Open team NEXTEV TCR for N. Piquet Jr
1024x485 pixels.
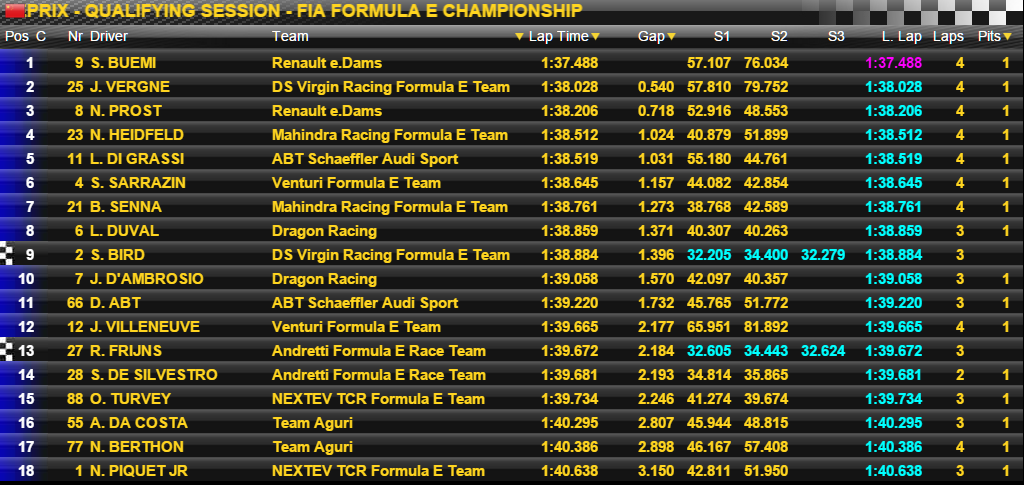[378, 471]
